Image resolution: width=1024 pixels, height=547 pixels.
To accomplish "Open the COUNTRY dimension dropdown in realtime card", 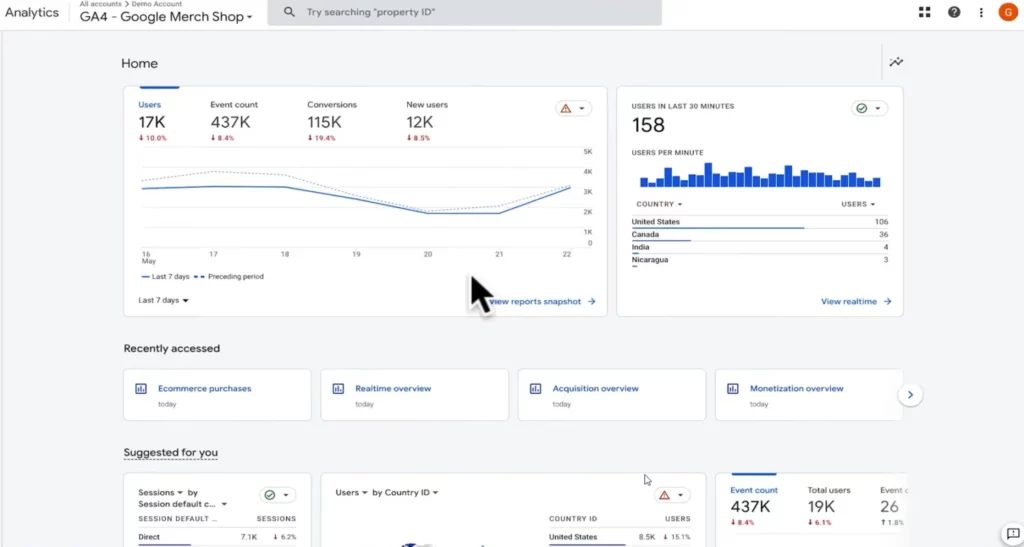I will (659, 204).
